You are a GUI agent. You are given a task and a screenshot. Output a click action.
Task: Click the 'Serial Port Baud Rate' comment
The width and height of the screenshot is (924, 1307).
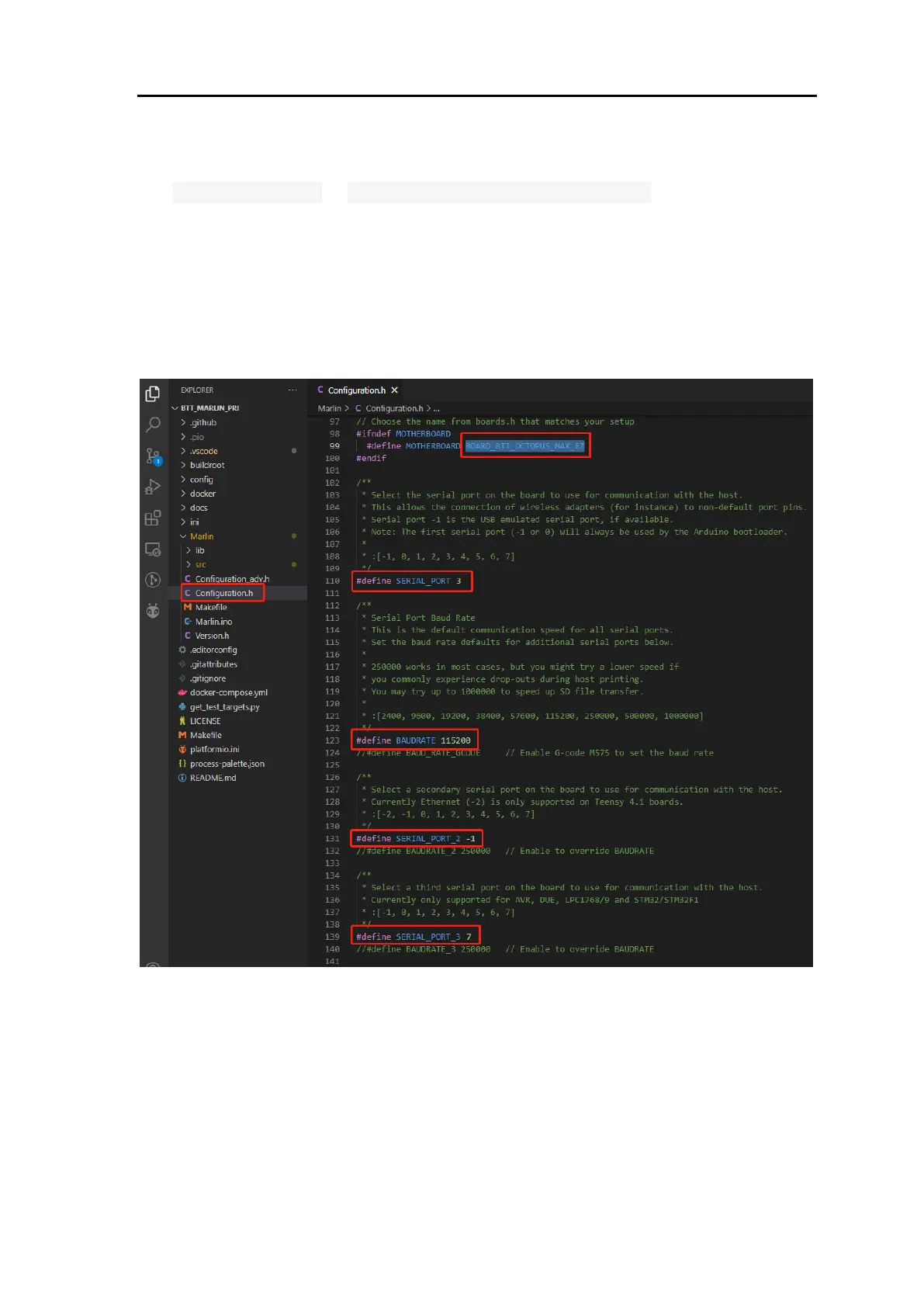click(x=423, y=618)
